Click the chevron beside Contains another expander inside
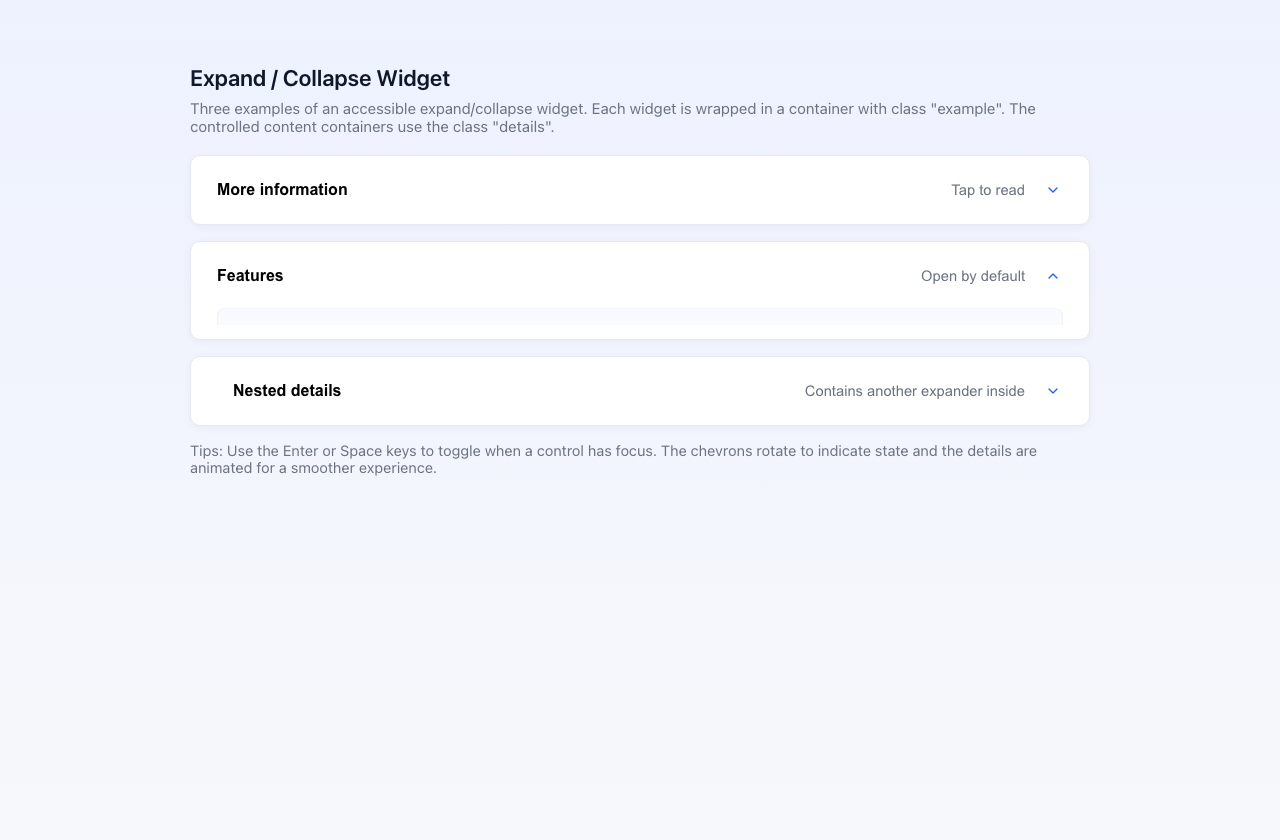Image resolution: width=1280 pixels, height=840 pixels. [x=1052, y=391]
